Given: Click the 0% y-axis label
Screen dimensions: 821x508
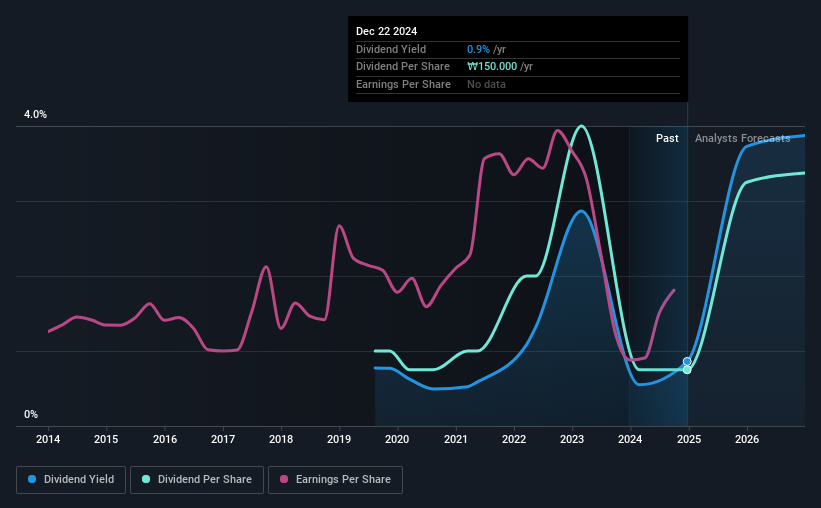Looking at the screenshot, I should coord(31,414).
